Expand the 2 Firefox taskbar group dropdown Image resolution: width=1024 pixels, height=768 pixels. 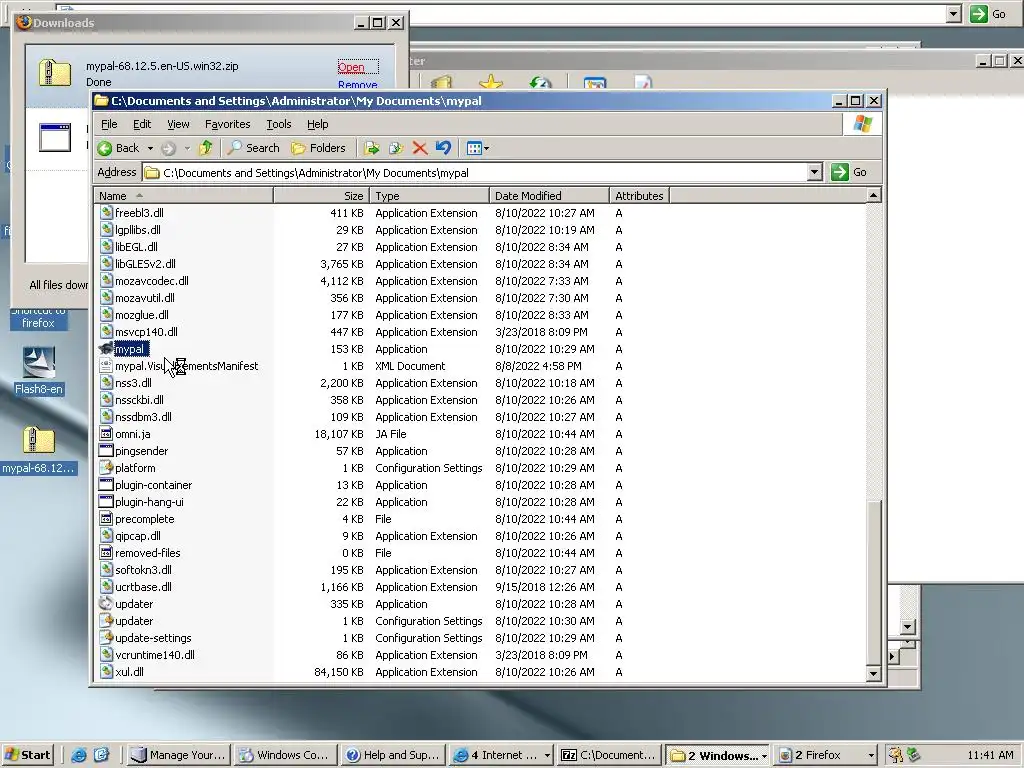871,756
